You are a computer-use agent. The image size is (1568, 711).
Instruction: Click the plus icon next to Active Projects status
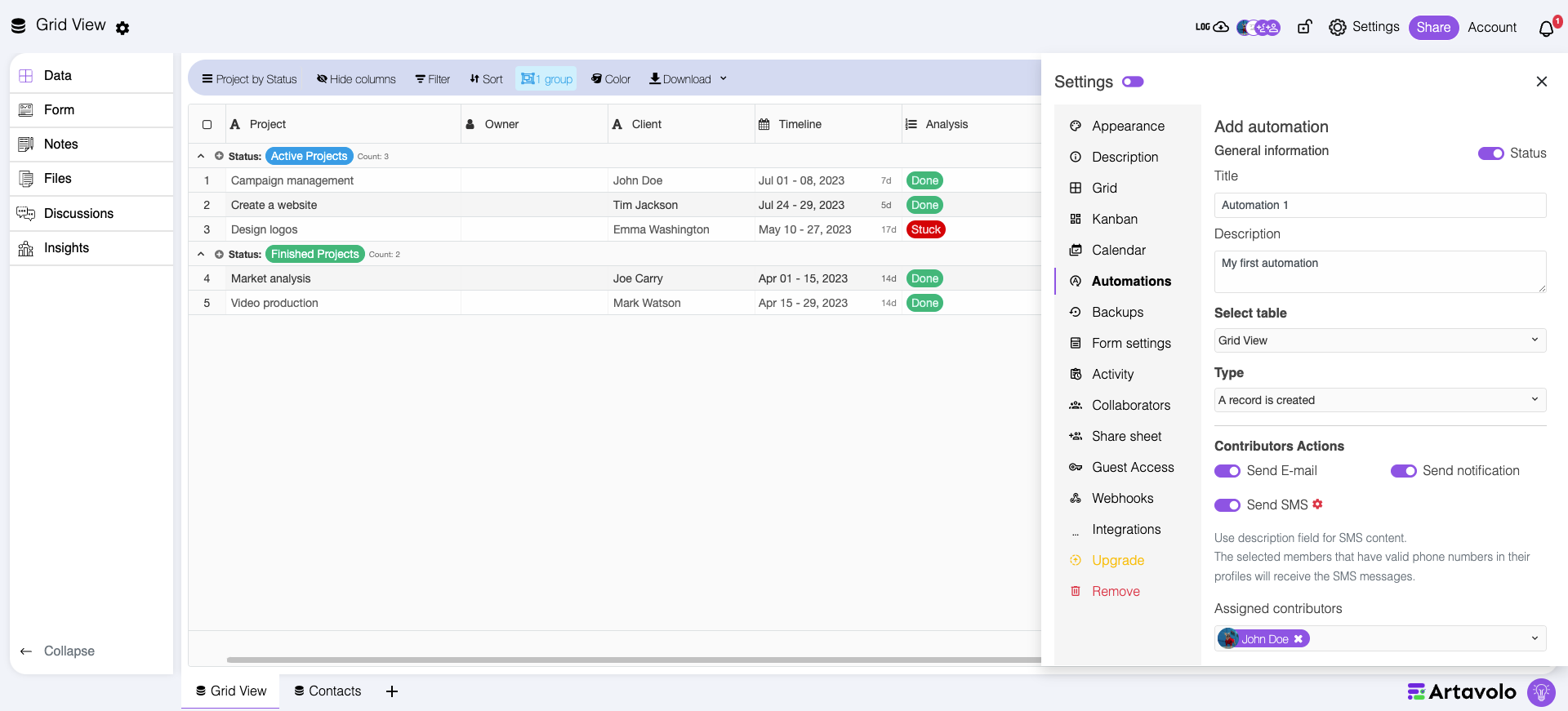219,156
